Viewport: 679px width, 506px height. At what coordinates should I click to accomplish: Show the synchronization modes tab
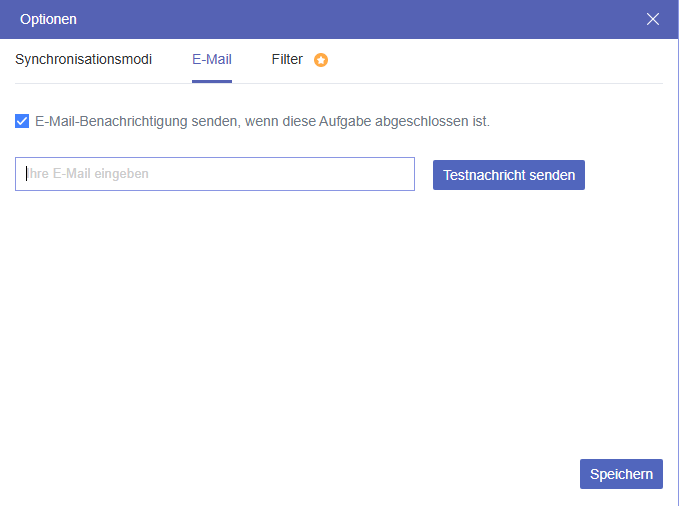tap(83, 60)
